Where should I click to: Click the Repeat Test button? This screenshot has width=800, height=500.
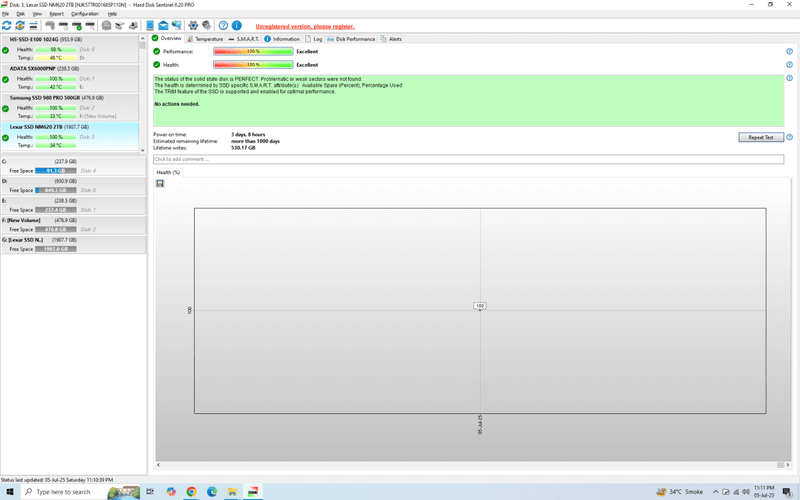click(x=760, y=137)
